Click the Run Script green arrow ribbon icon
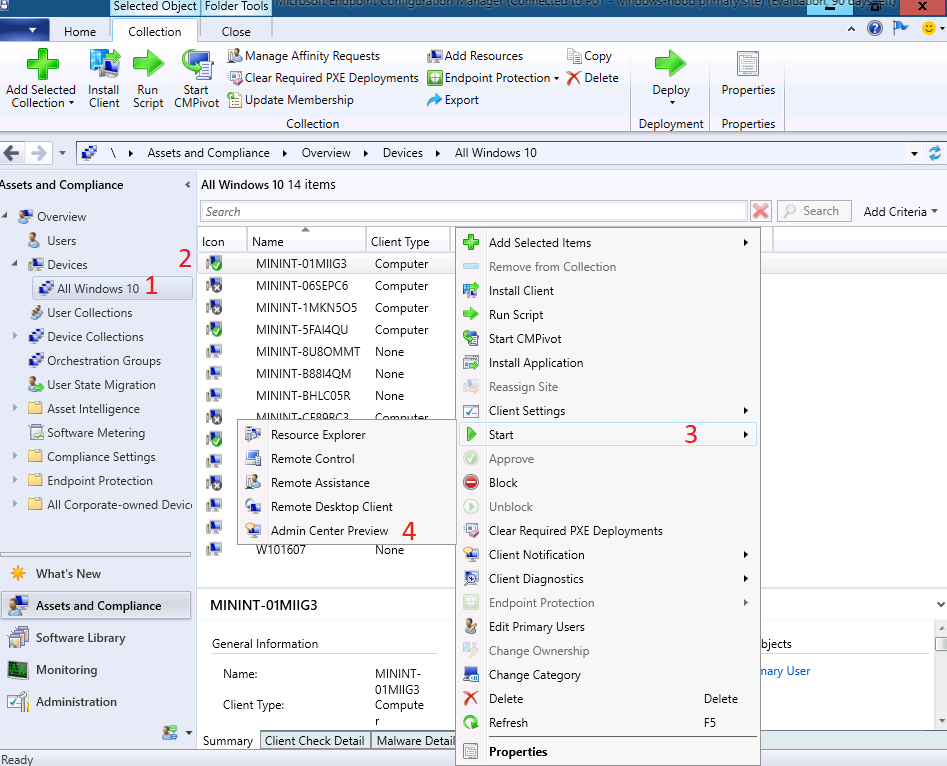This screenshot has height=766, width=947. [148, 64]
